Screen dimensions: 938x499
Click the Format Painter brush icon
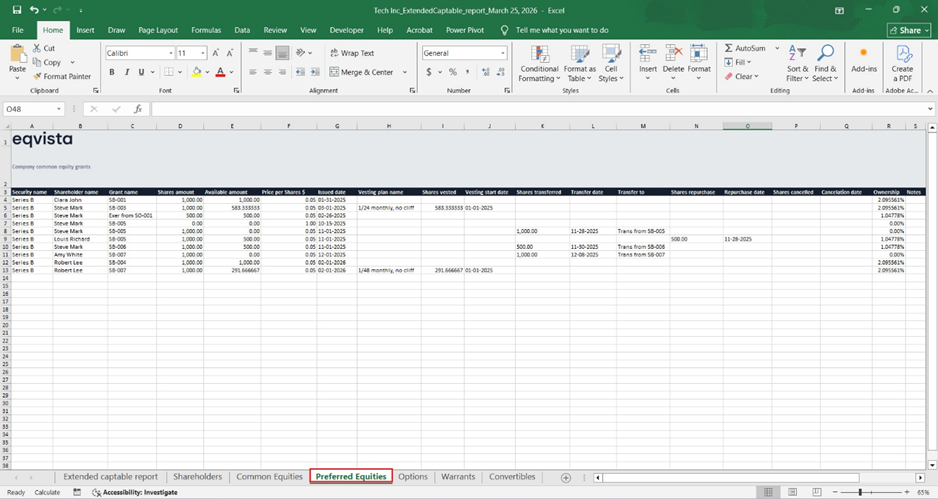[x=37, y=76]
